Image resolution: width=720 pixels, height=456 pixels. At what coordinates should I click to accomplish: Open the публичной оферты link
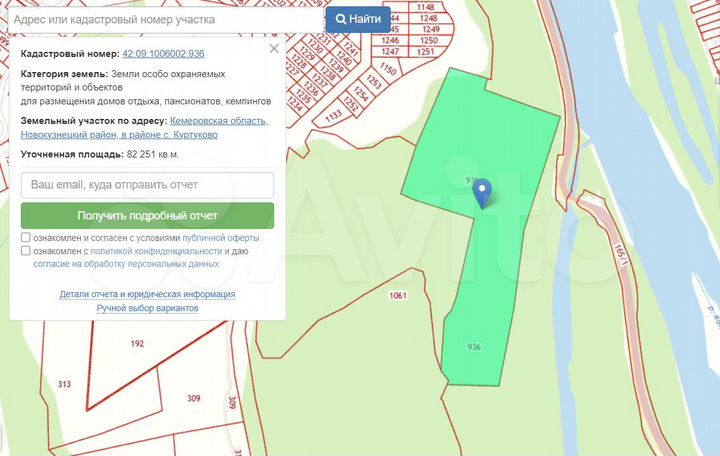pyautogui.click(x=221, y=238)
